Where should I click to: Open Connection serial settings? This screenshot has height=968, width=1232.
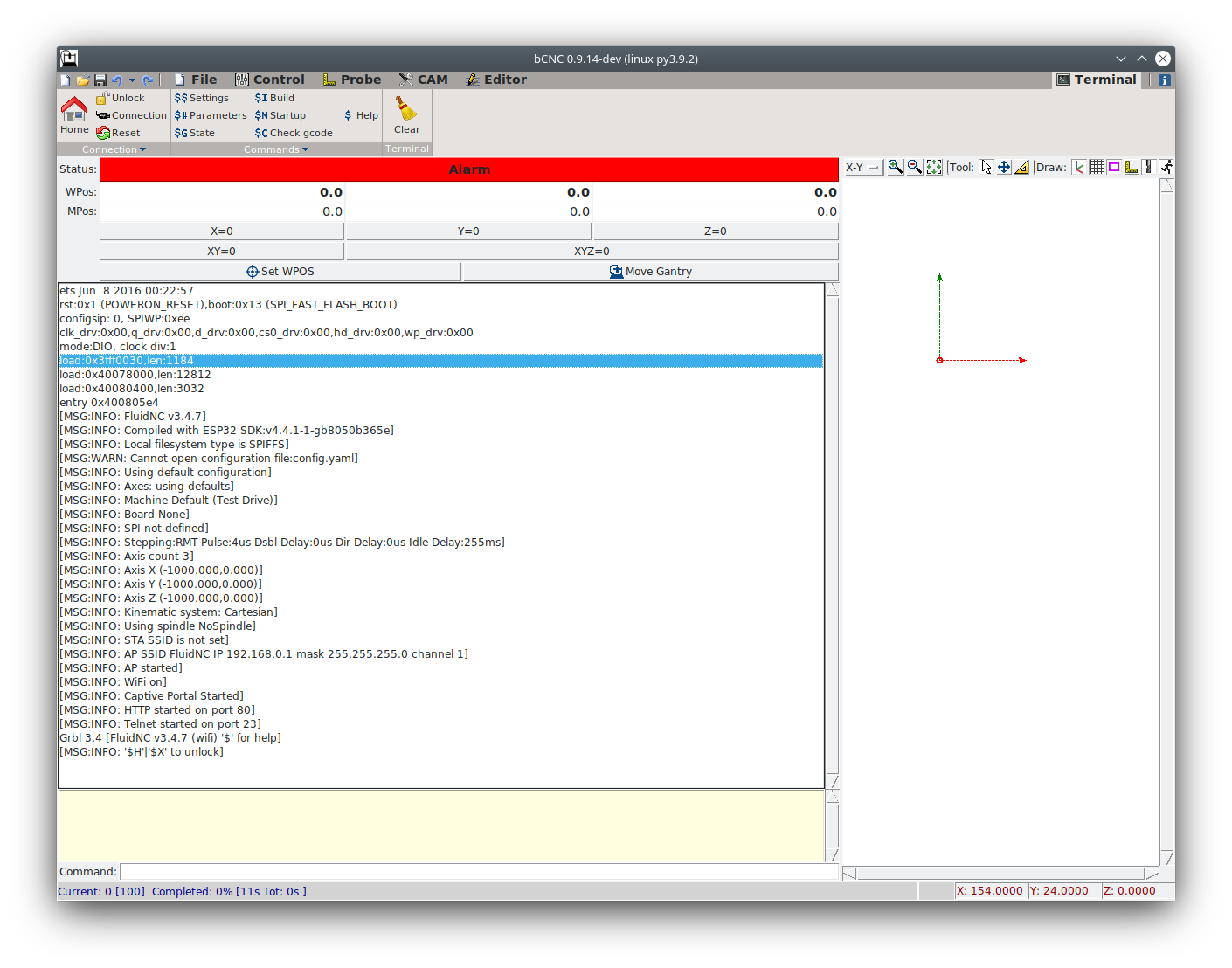click(x=131, y=115)
